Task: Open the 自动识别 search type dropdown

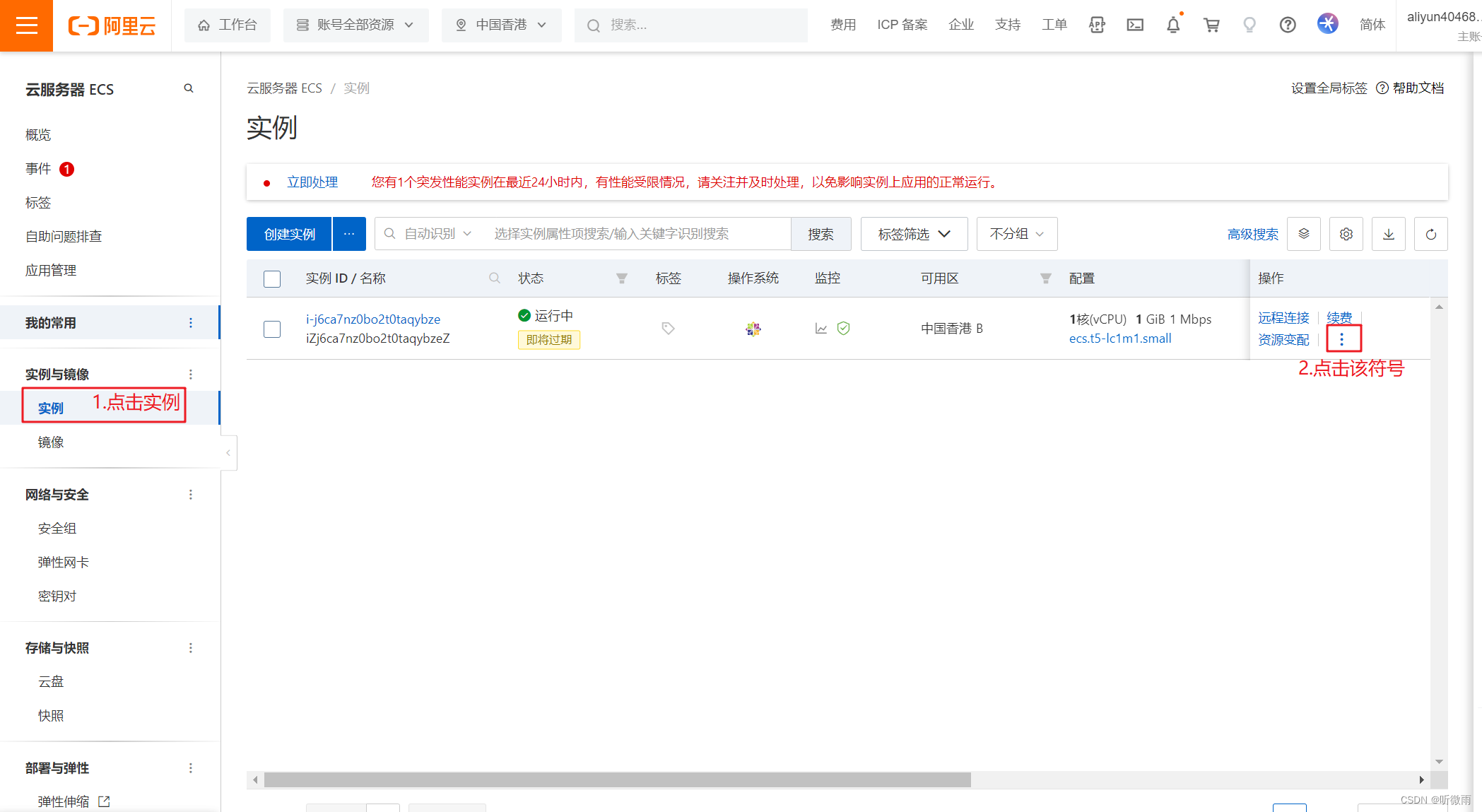Action: pos(437,234)
